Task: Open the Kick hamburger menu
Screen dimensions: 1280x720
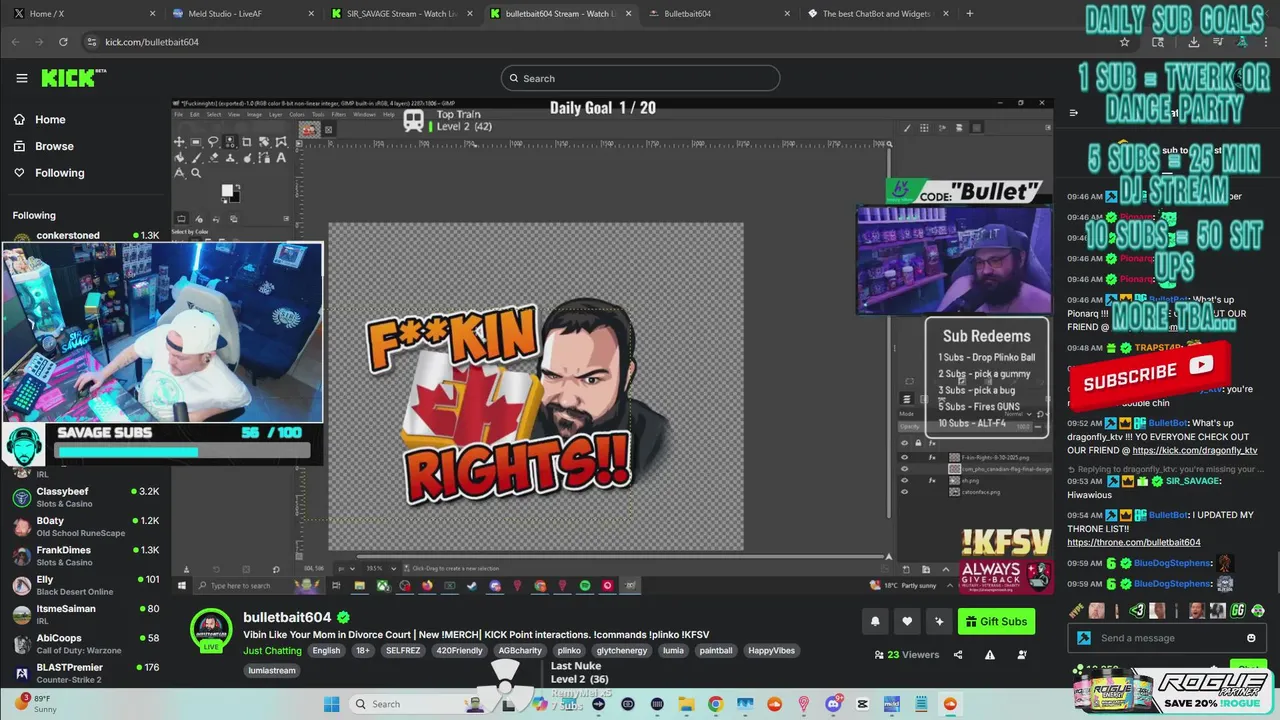Action: click(x=22, y=78)
